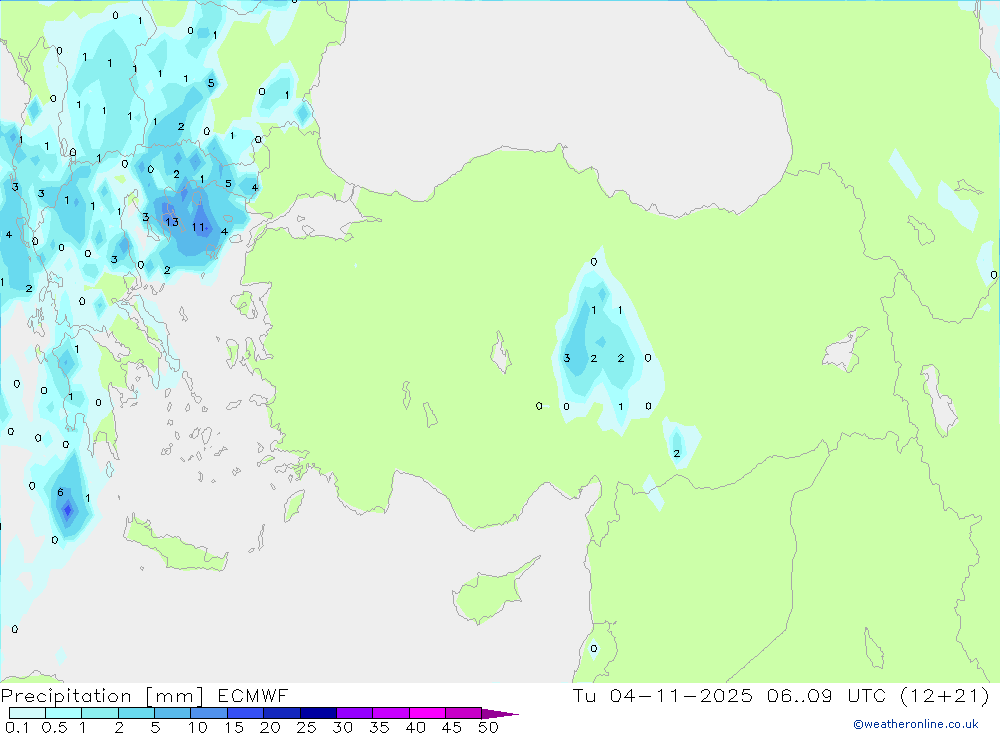Click the '(12+21)' forecast offset text
The height and width of the screenshot is (733, 1000).
click(x=945, y=695)
